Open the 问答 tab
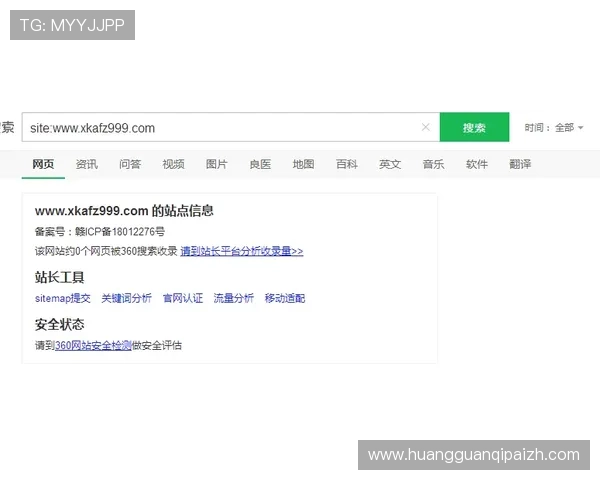The height and width of the screenshot is (480, 600). tap(130, 164)
